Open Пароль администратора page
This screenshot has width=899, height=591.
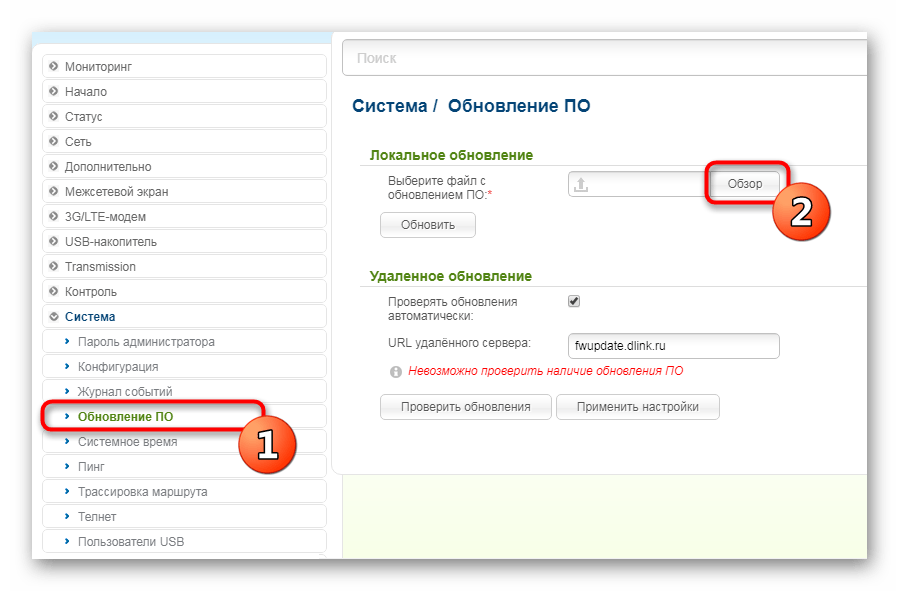[146, 342]
